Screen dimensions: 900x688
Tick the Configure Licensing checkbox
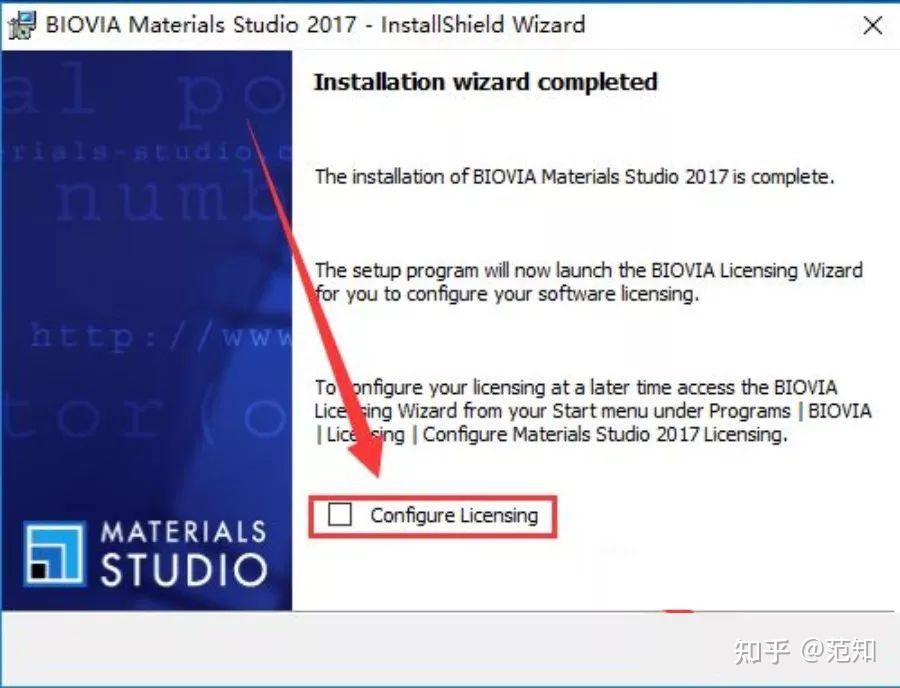tap(340, 514)
